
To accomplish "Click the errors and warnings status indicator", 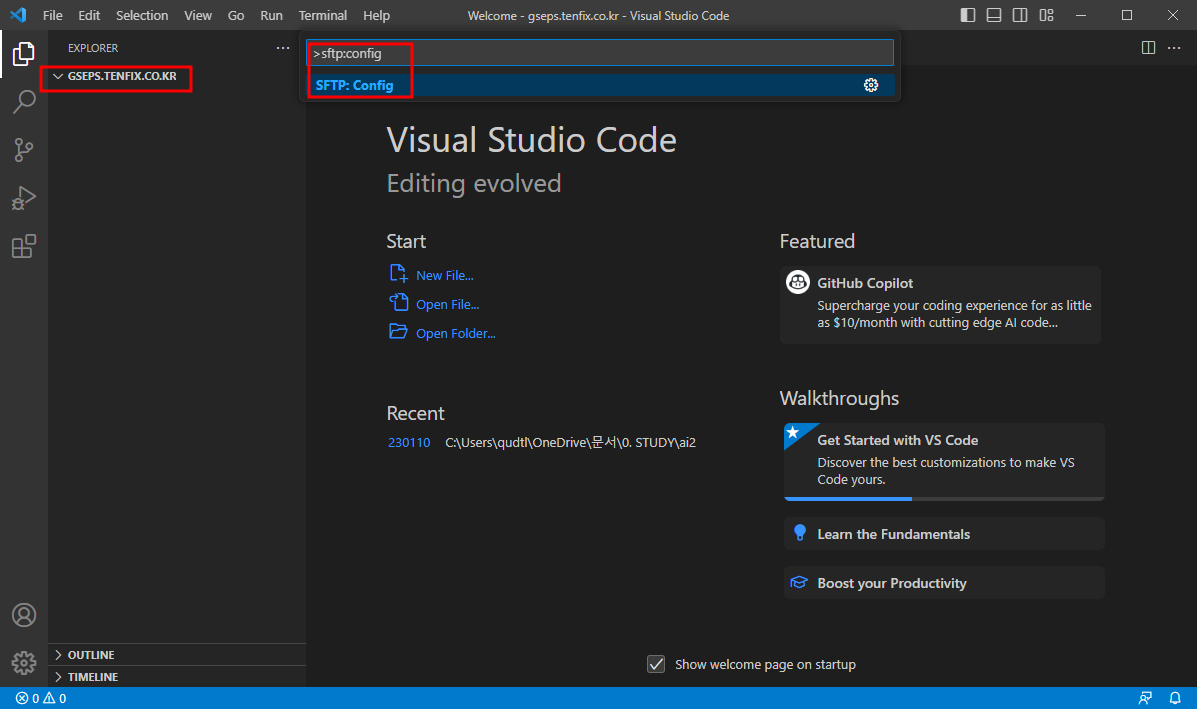I will point(41,698).
